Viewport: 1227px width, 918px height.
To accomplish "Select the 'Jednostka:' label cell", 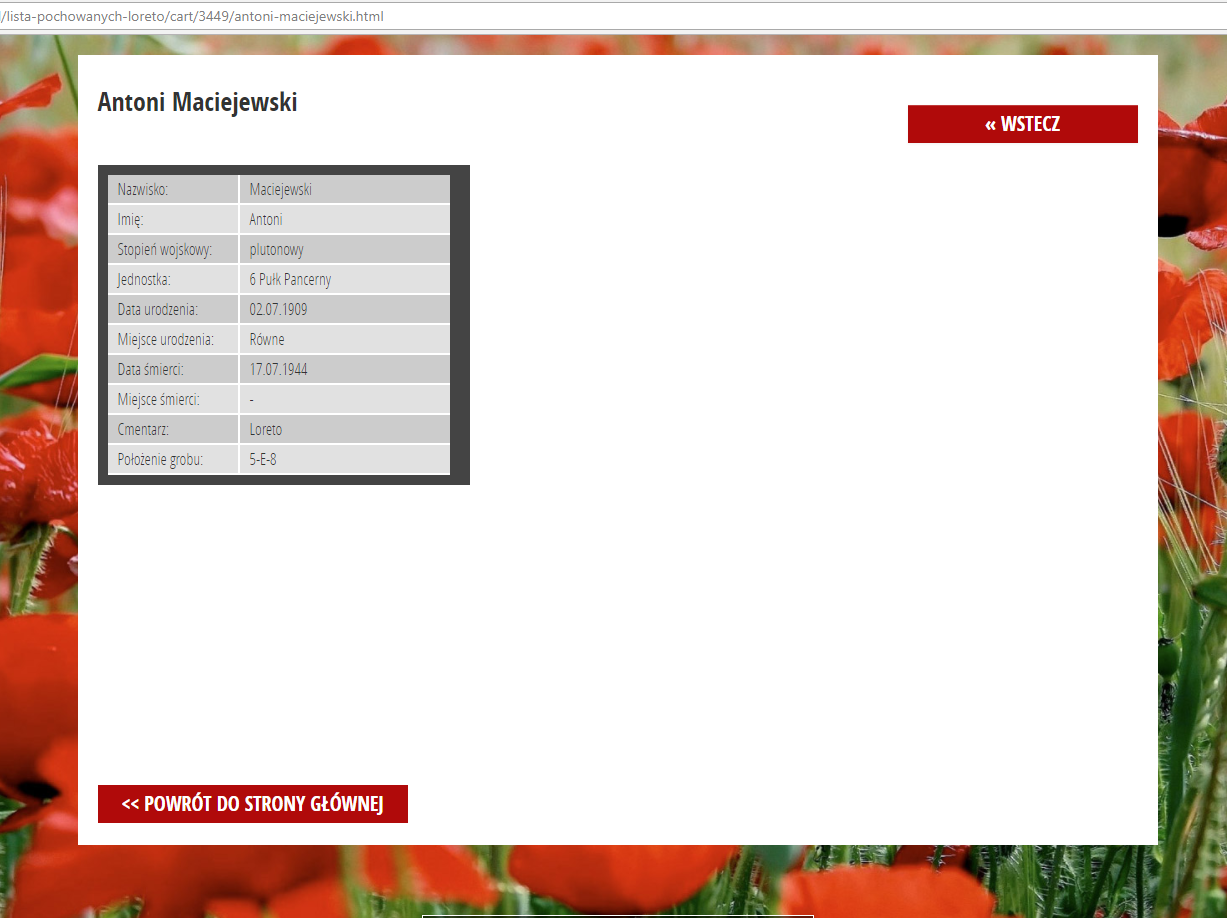I will pyautogui.click(x=173, y=279).
